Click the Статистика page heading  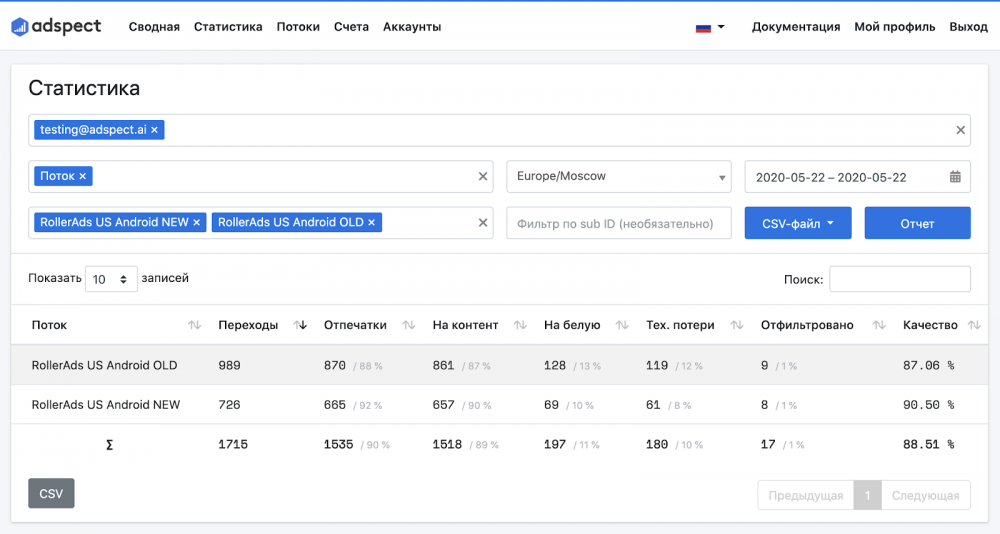(x=84, y=88)
